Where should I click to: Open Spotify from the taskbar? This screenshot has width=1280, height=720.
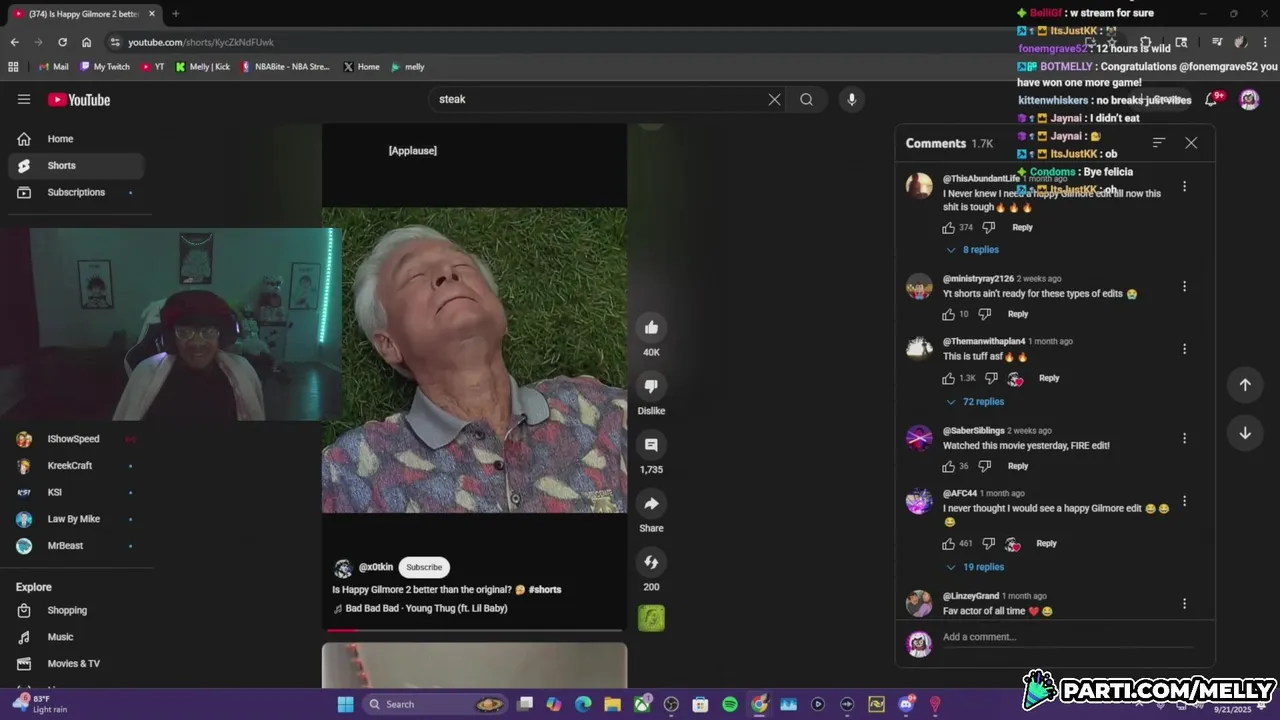pos(730,704)
